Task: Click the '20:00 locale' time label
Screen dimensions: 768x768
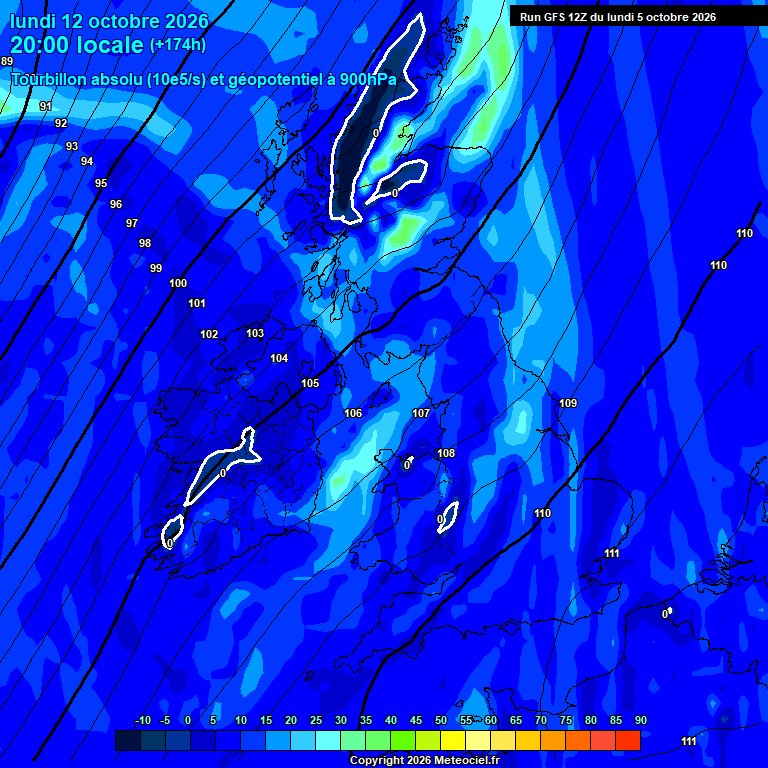Action: pyautogui.click(x=77, y=45)
